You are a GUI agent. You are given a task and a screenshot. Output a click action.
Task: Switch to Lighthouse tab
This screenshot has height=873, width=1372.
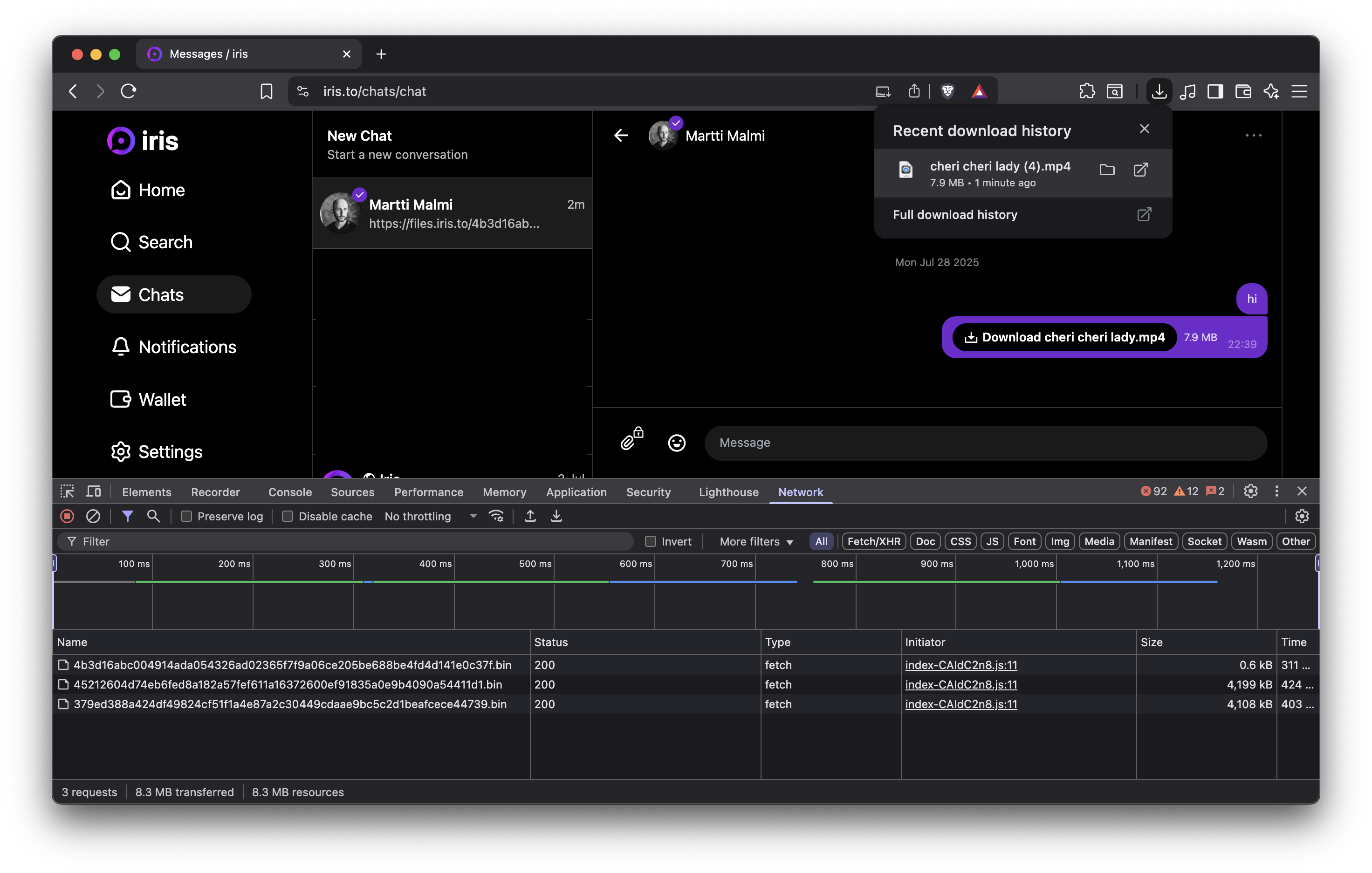(x=728, y=492)
